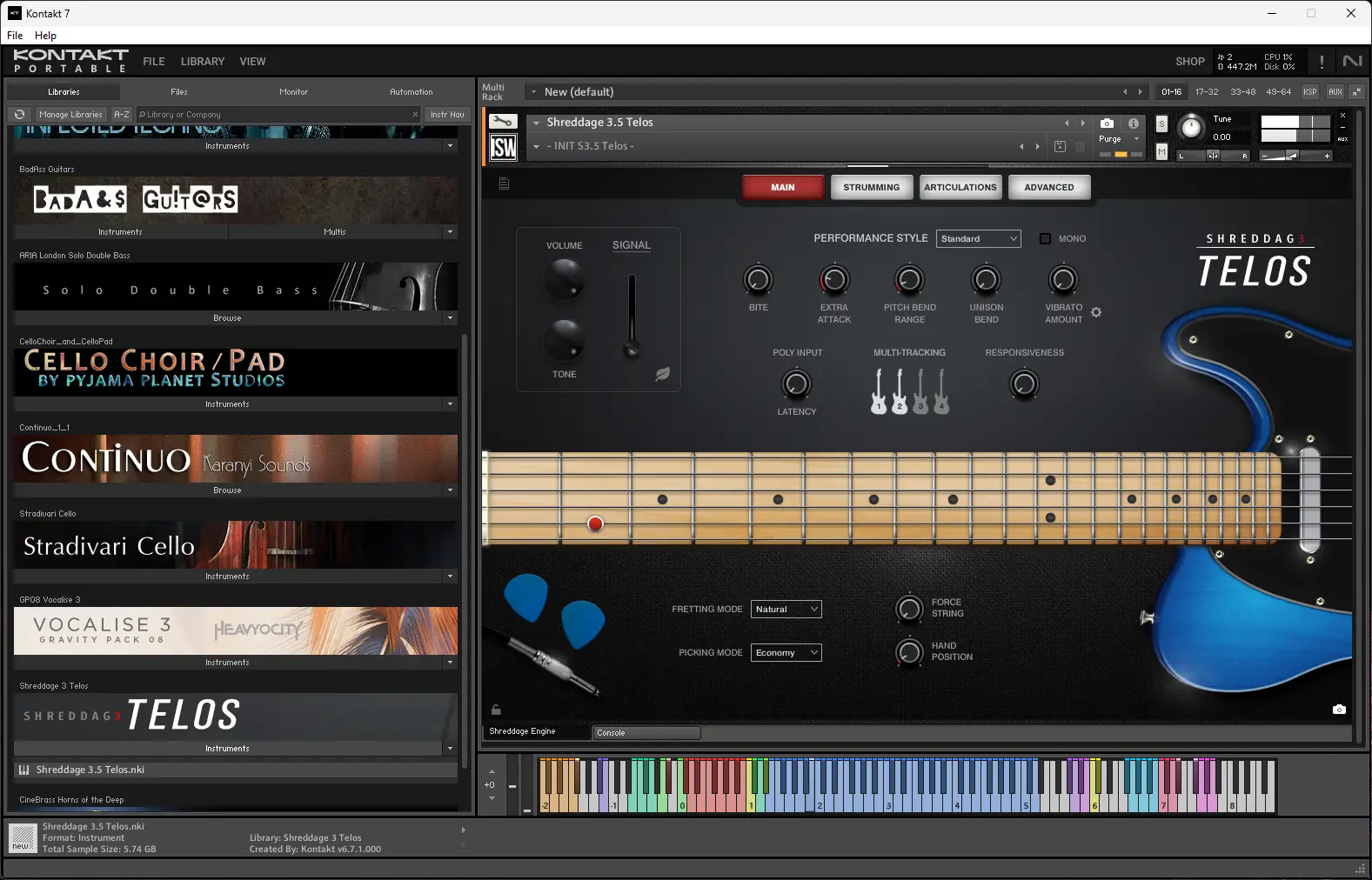Viewport: 1372px width, 880px height.
Task: Go to previous instrument arrow
Action: 1067,123
